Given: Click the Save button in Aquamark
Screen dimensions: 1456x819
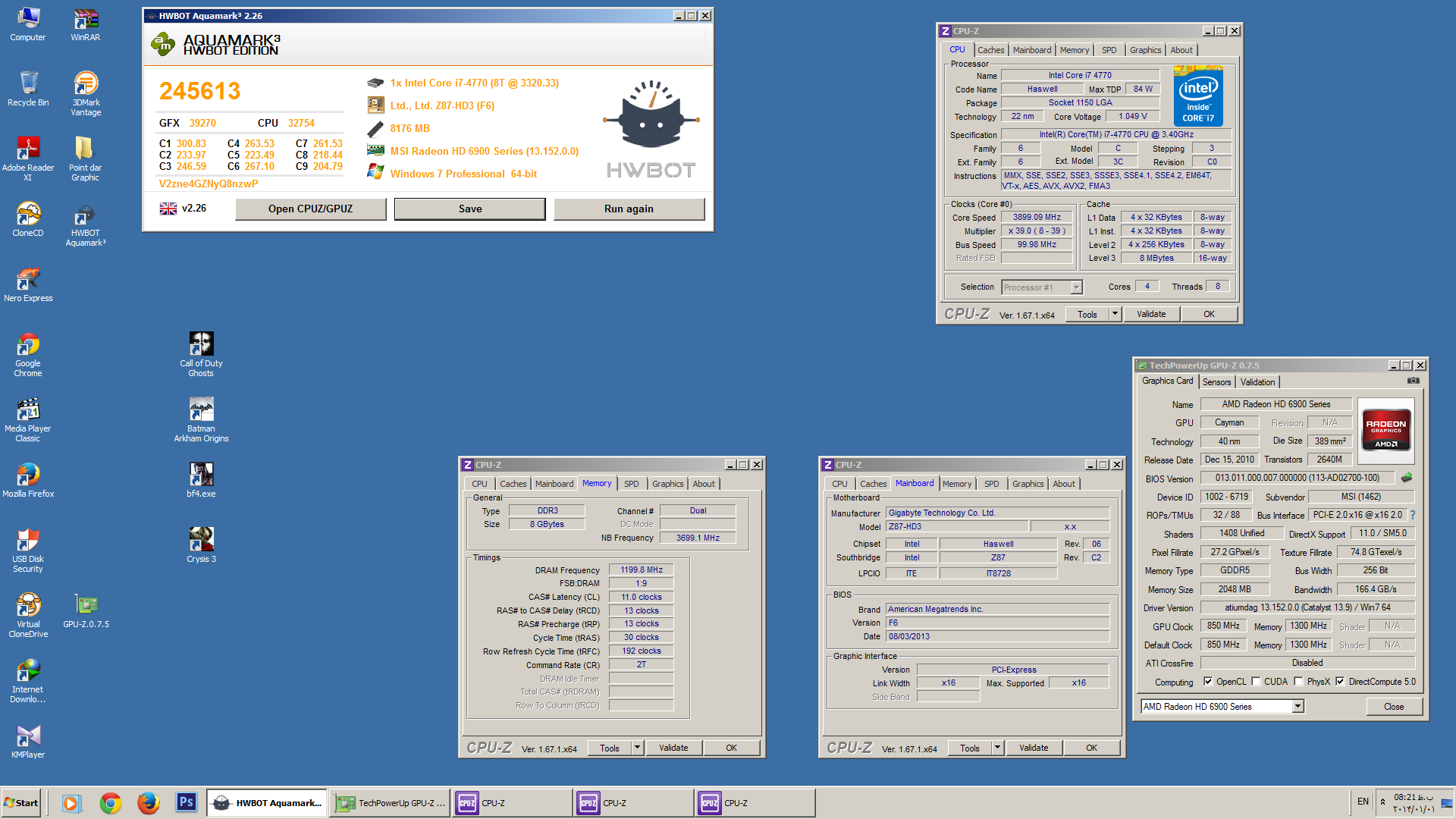Looking at the screenshot, I should 470,209.
